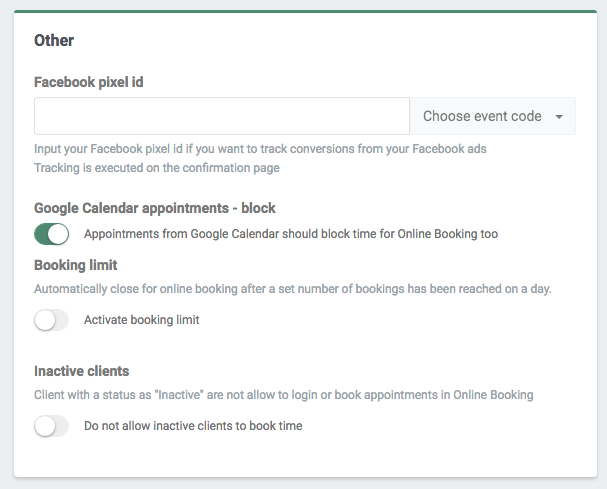Viewport: 607px width, 489px height.
Task: Turn on the inactive clients booking toggle
Action: 51,426
